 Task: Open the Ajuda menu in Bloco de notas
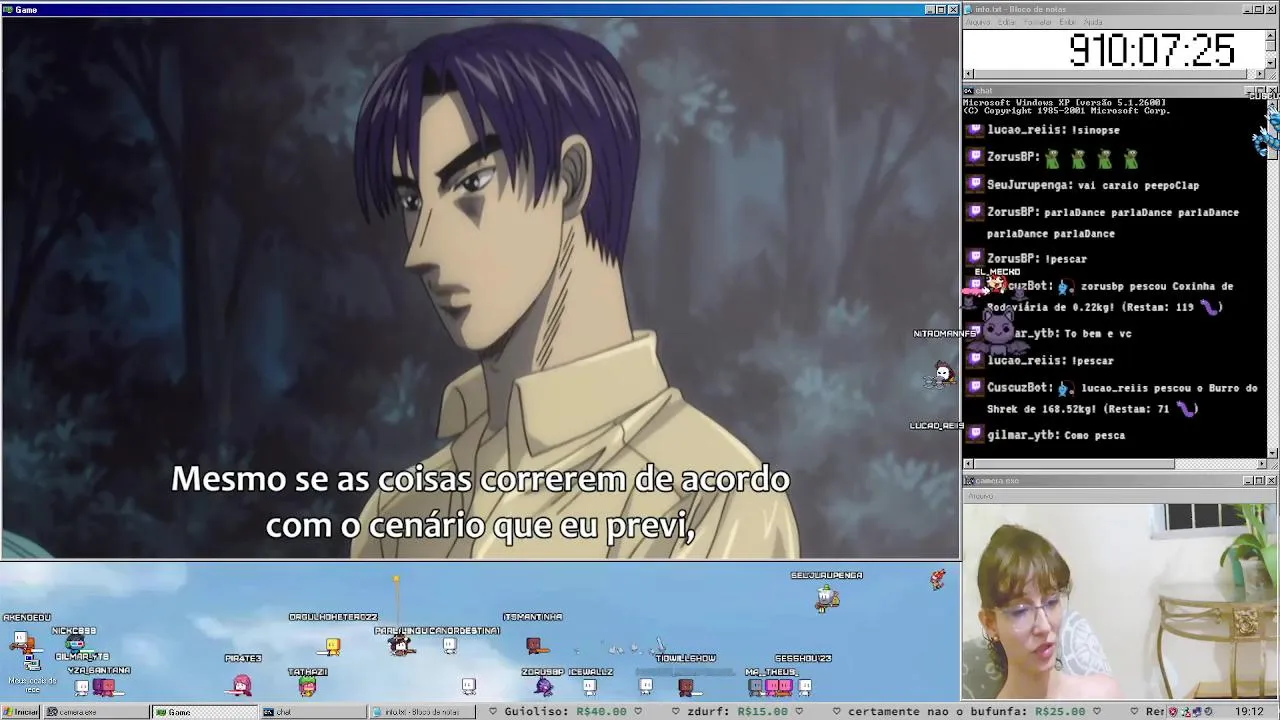pyautogui.click(x=1093, y=22)
